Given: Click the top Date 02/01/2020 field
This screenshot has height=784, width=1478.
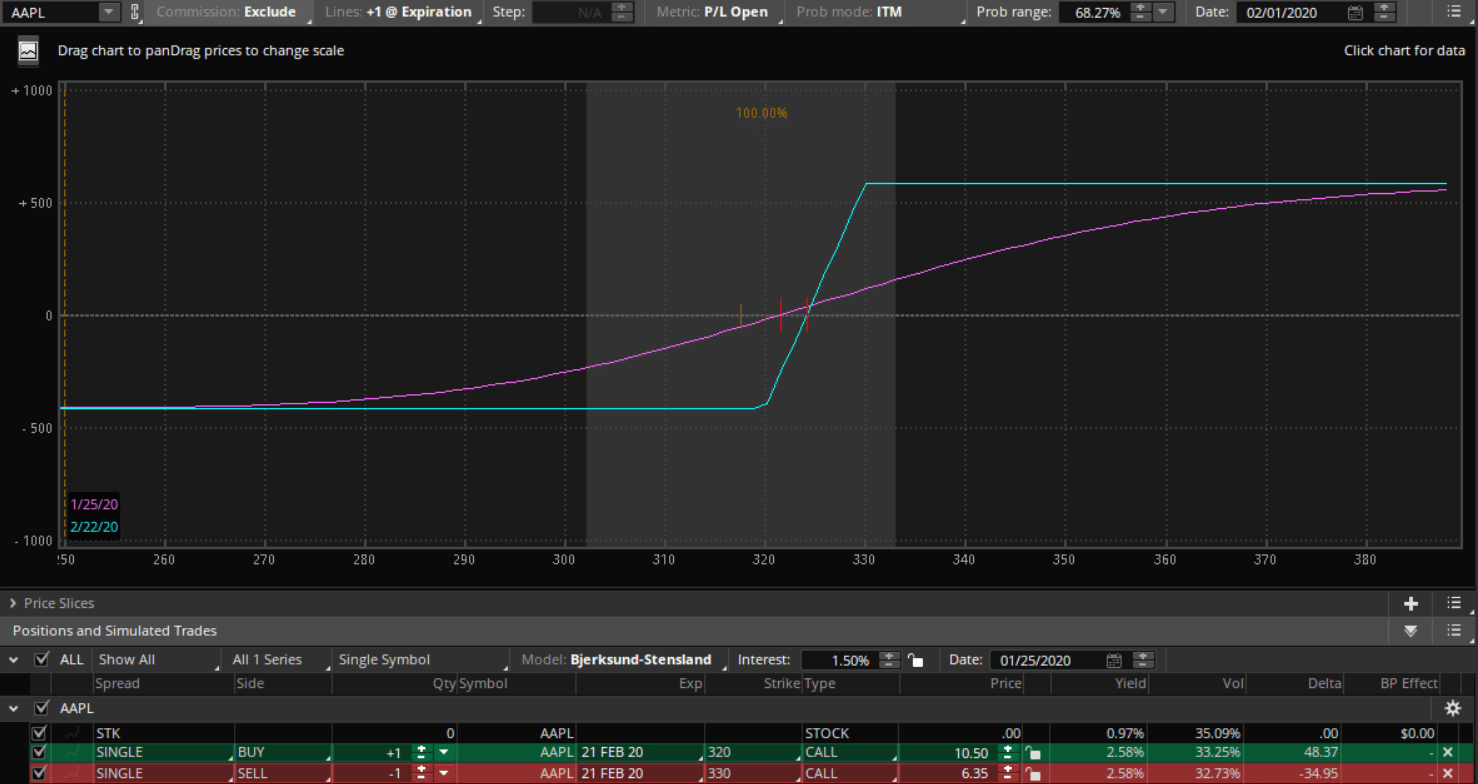Looking at the screenshot, I should pos(1290,13).
